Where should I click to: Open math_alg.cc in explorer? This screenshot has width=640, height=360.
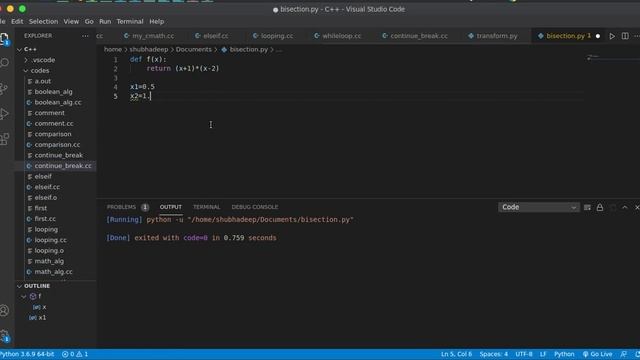(53, 272)
